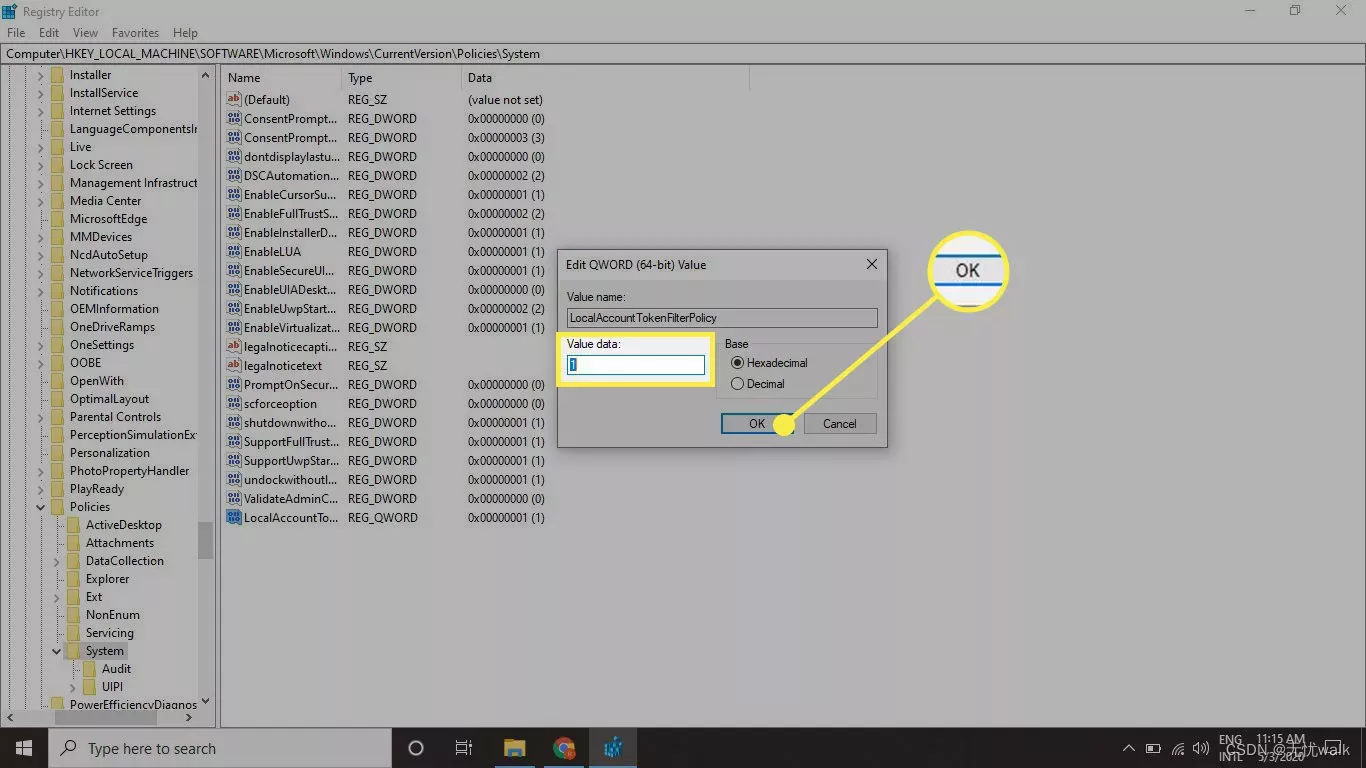Select the Decimal base radio button

tap(738, 384)
